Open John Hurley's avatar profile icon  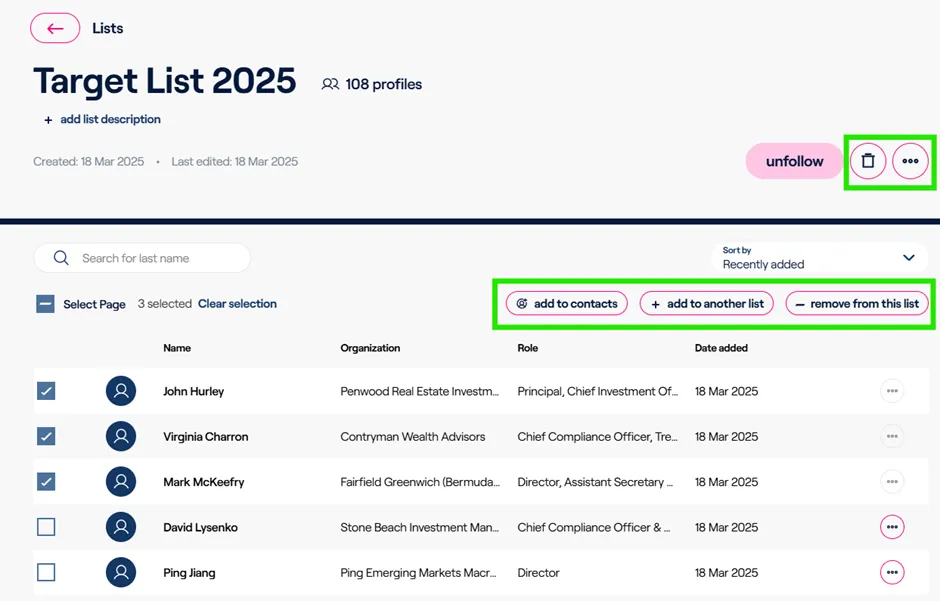pos(121,391)
